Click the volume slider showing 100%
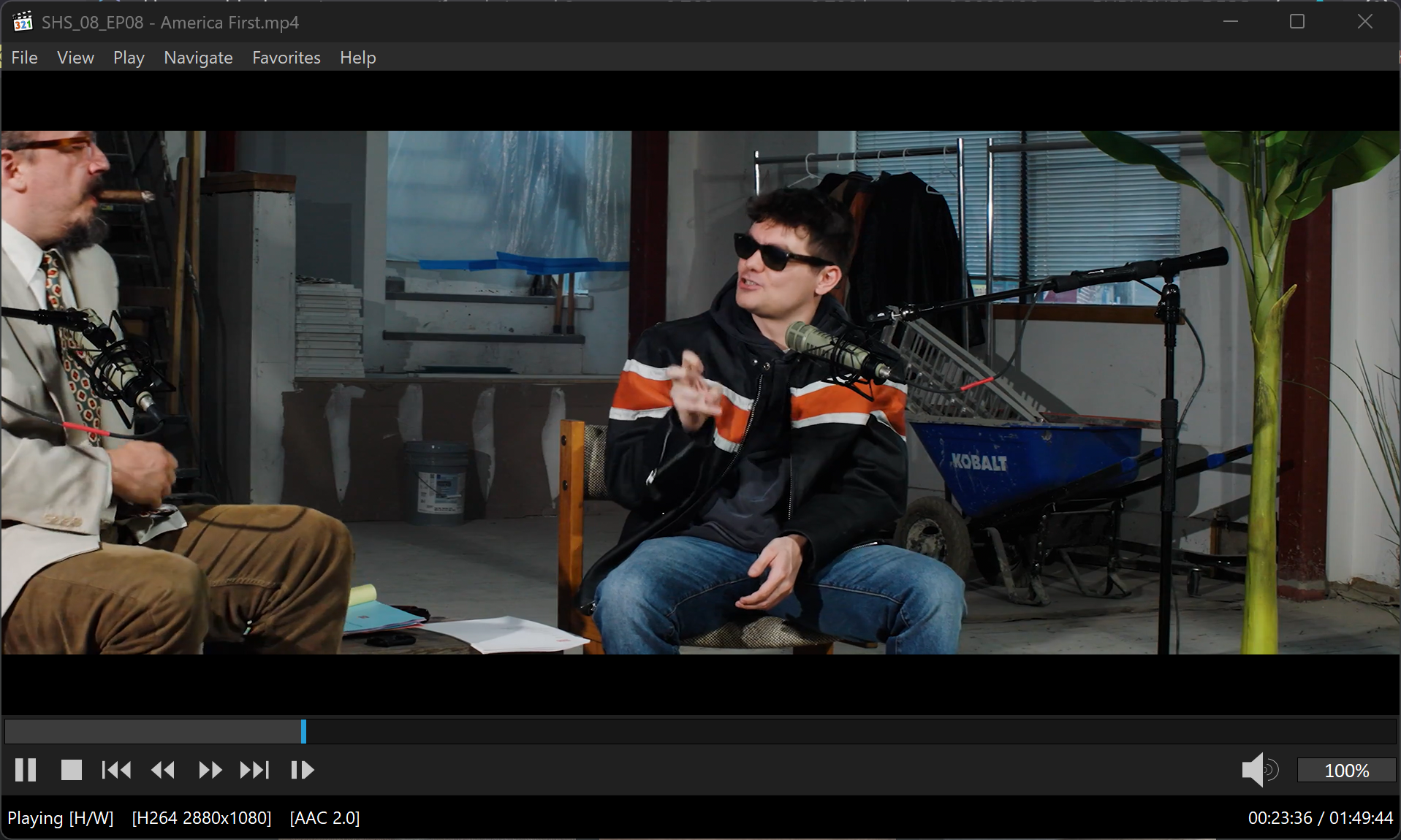This screenshot has width=1401, height=840. pos(1346,771)
